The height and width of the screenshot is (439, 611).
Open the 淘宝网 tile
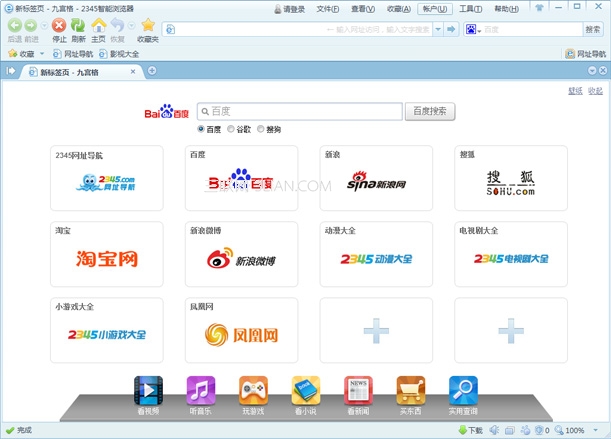(x=107, y=254)
